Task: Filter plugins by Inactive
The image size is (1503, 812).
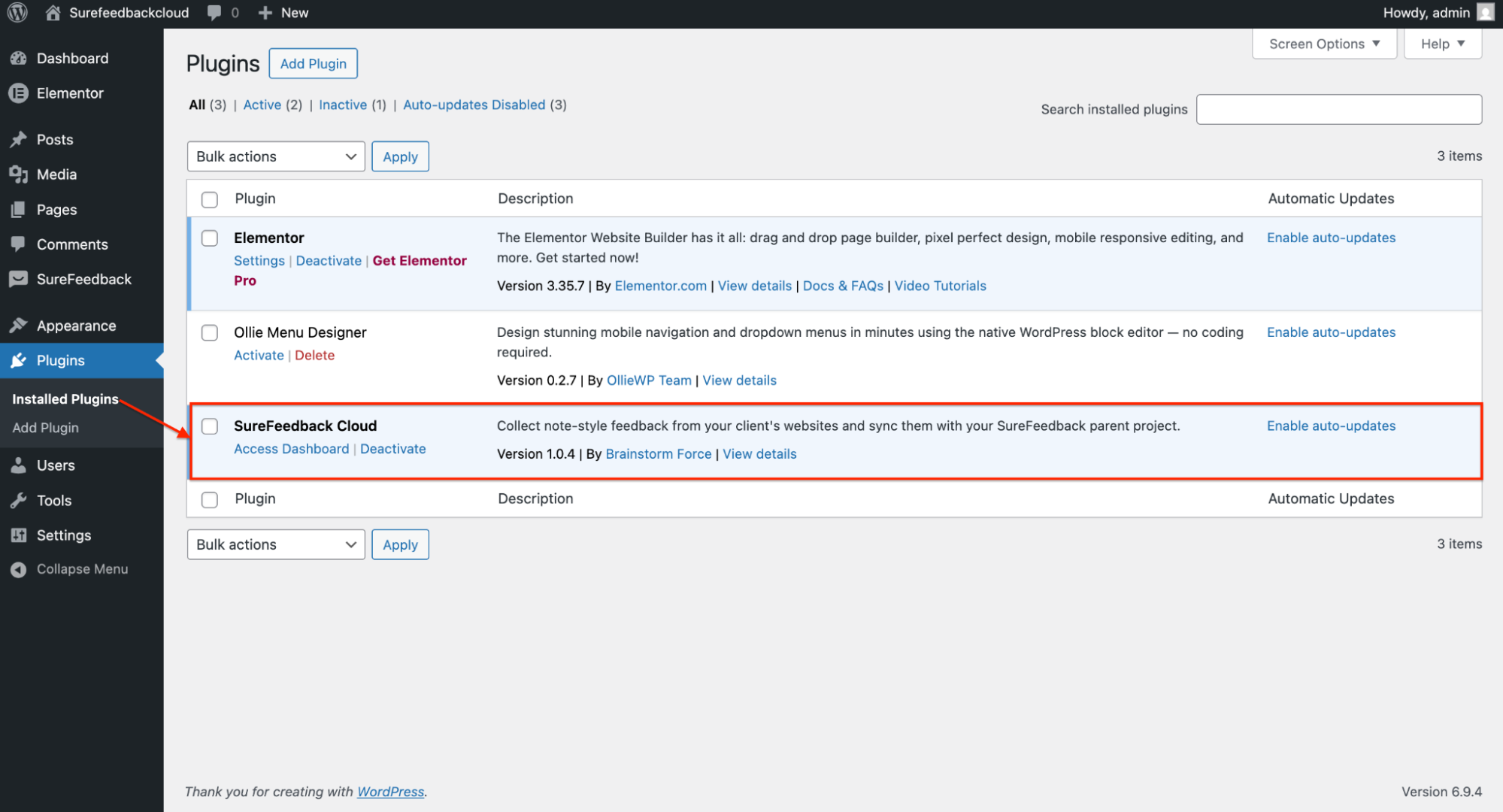Action: coord(343,105)
